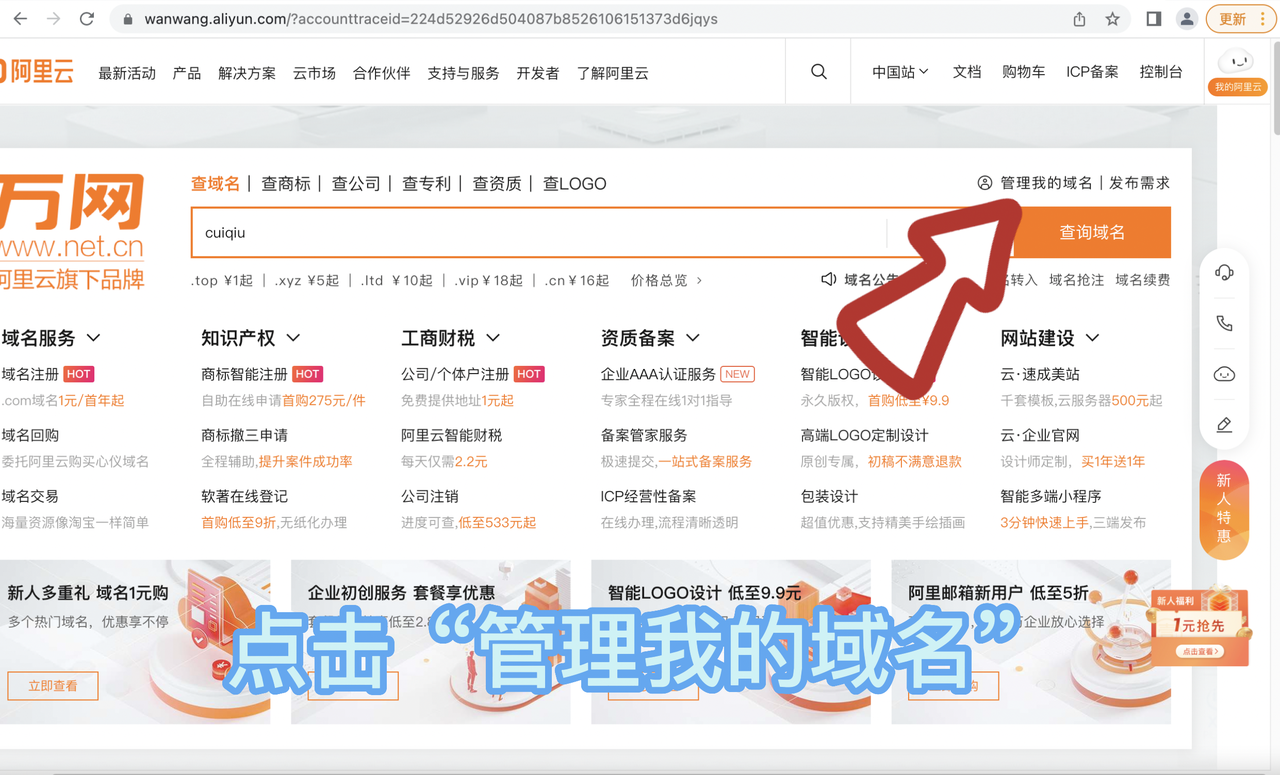Open the ICP备案 header link

click(x=1092, y=72)
